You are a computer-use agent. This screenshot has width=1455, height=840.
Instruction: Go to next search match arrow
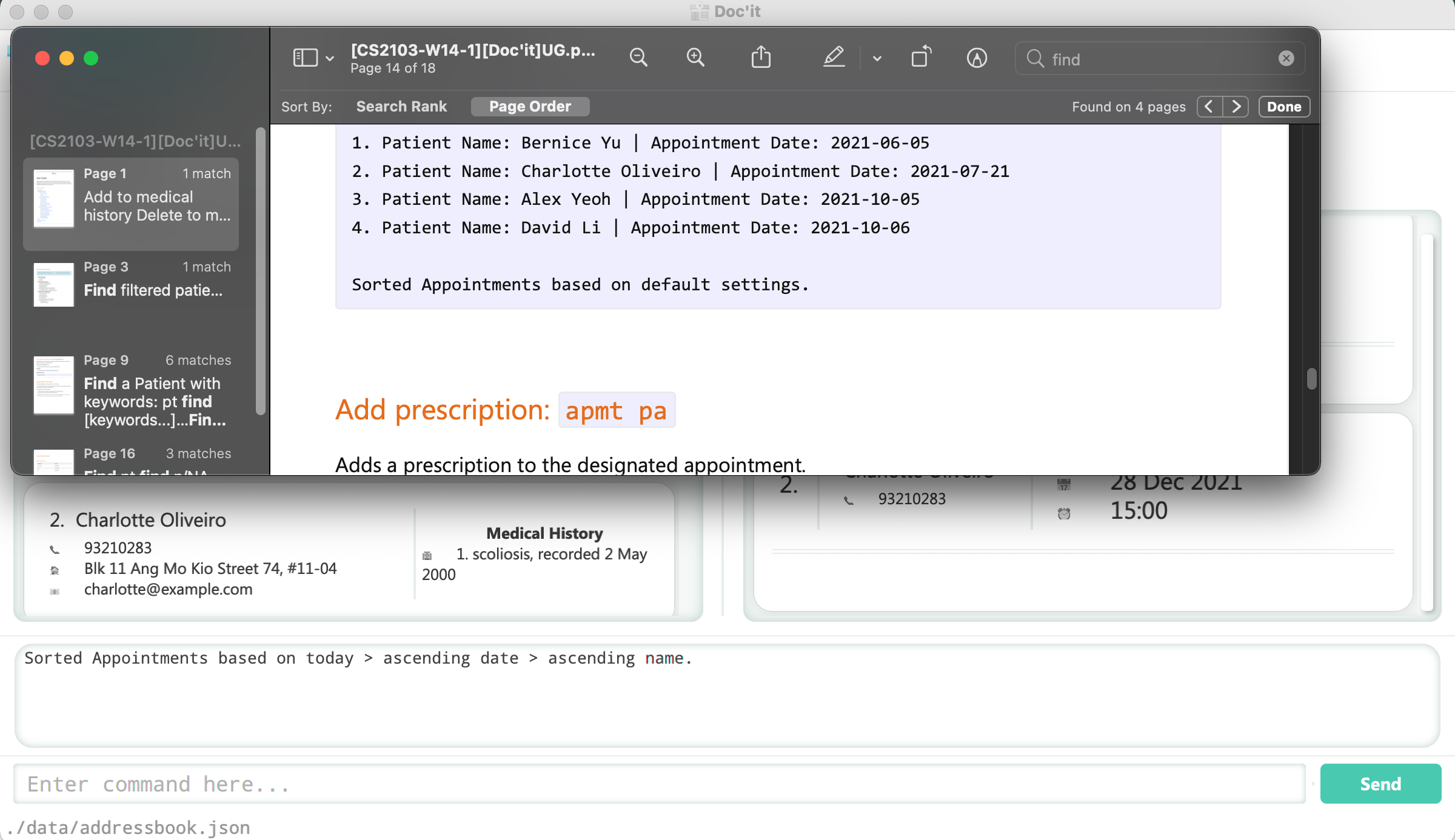[x=1236, y=107]
